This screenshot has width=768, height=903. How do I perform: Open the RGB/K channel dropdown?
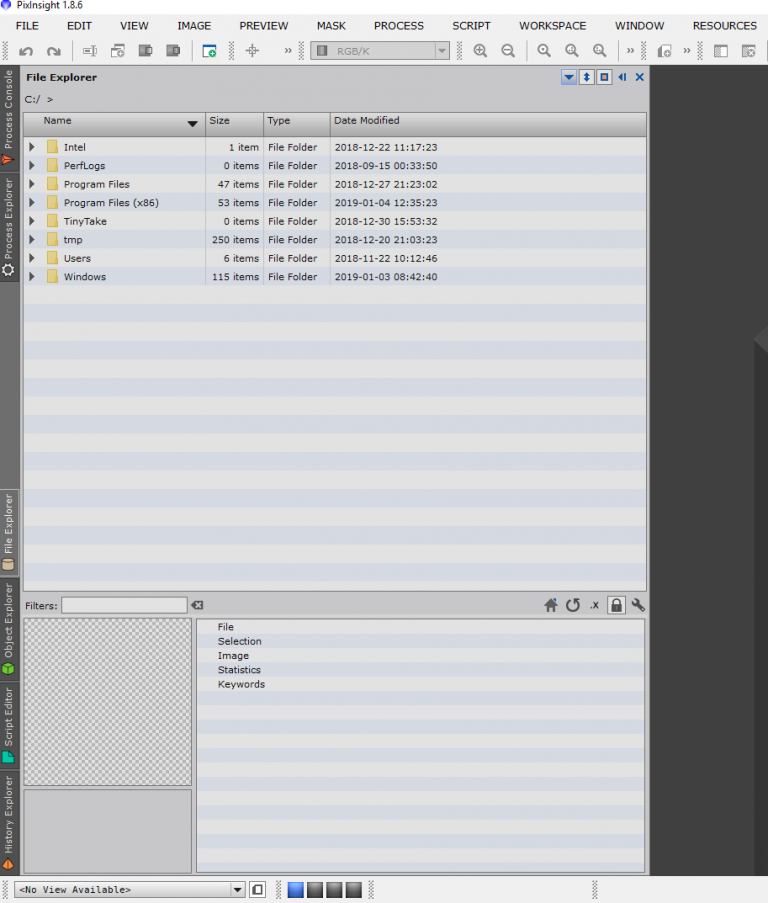(x=442, y=51)
